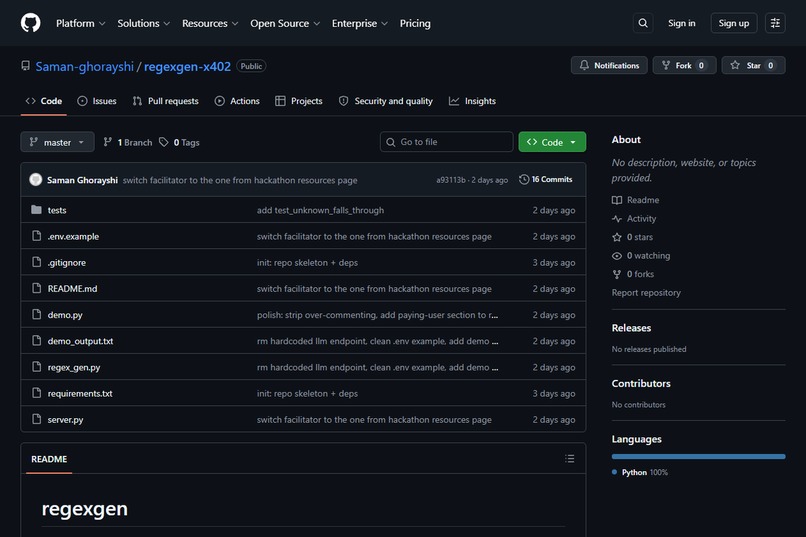Open appearance settings icon in header
This screenshot has height=537, width=806.
(775, 23)
